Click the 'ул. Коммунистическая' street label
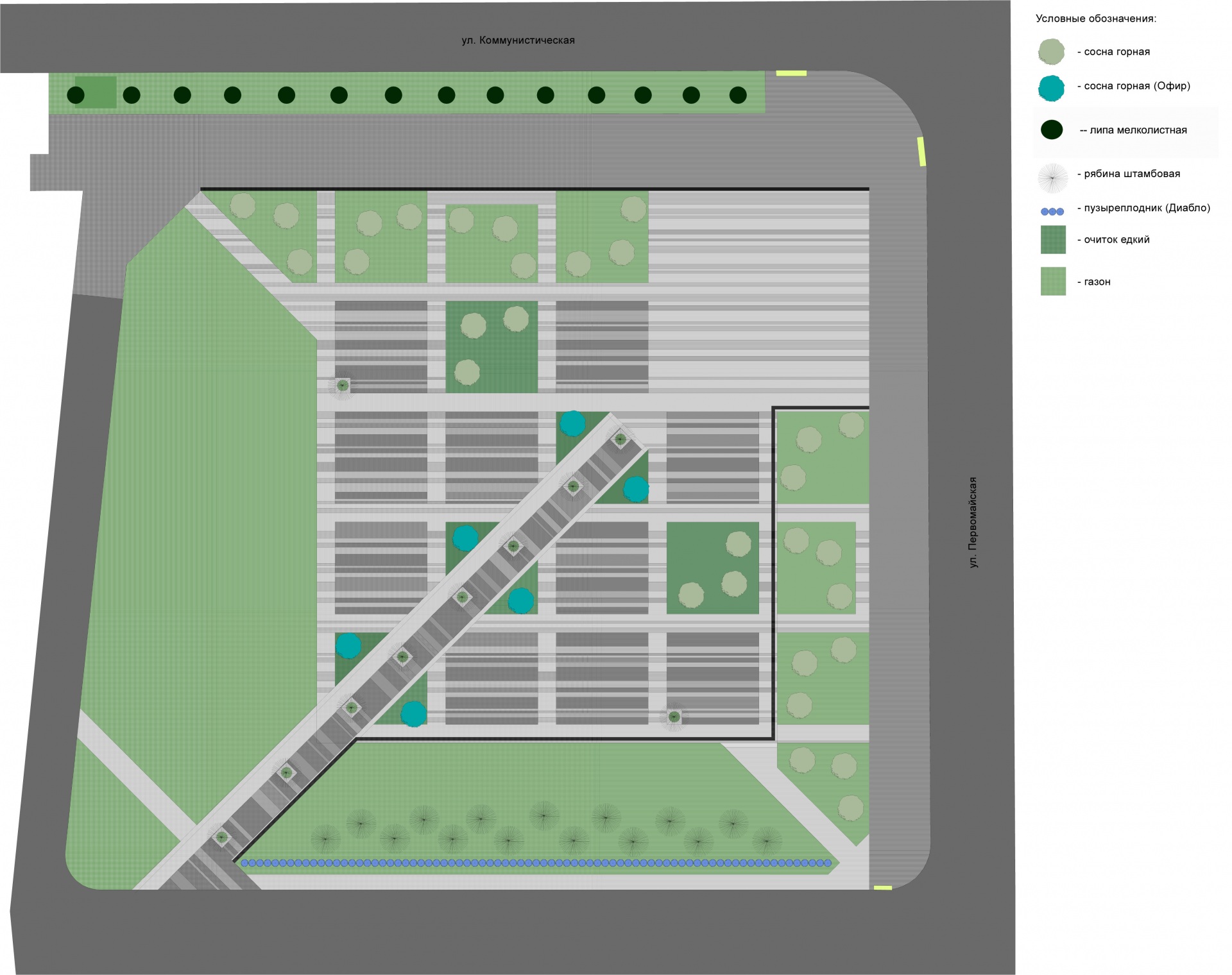 518,40
